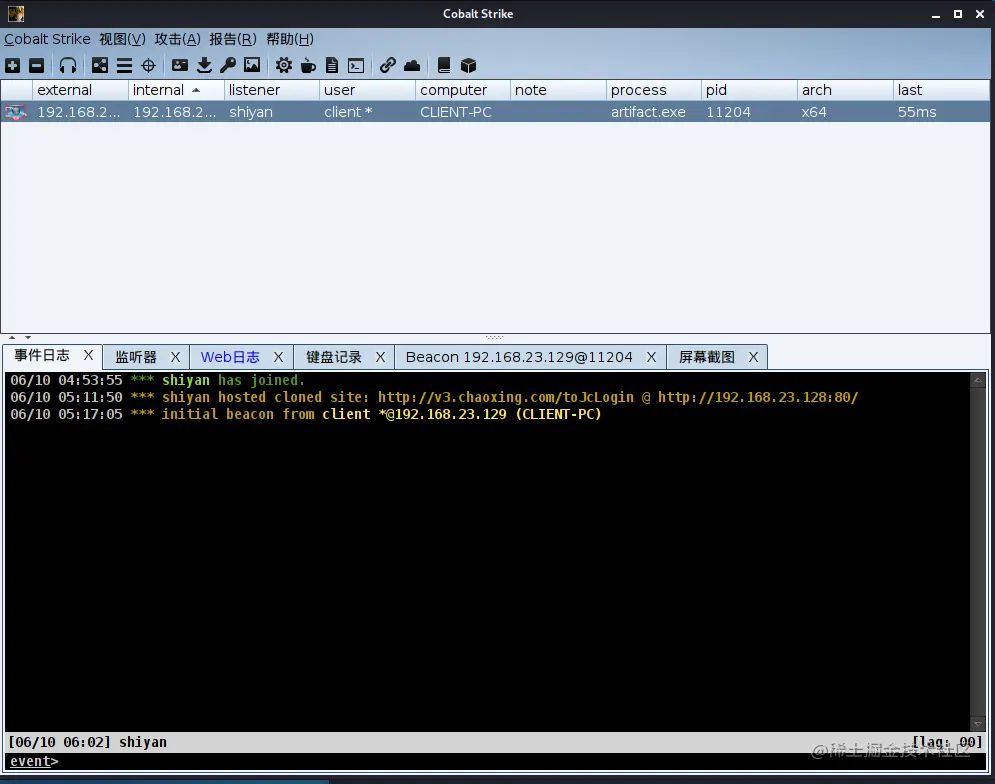
Task: Click the document Office macro icon
Action: (x=332, y=65)
